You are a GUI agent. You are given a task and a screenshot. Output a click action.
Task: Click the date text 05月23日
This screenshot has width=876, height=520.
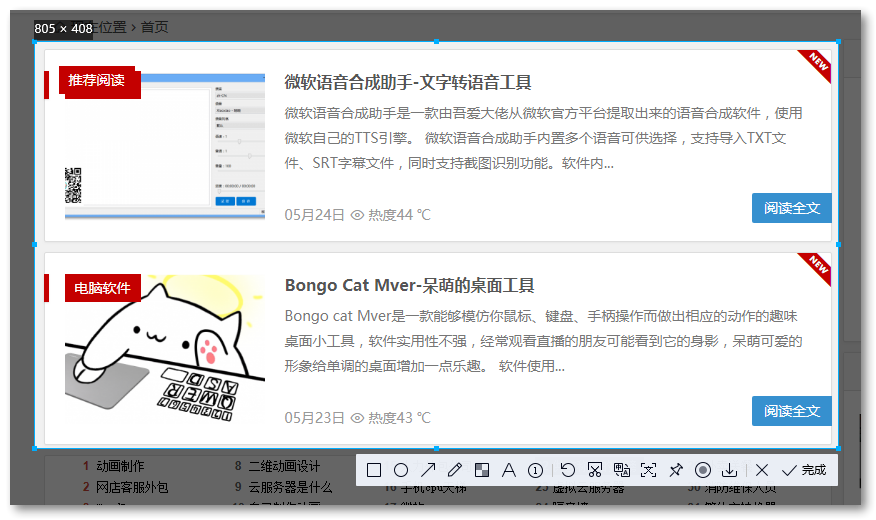pos(315,418)
